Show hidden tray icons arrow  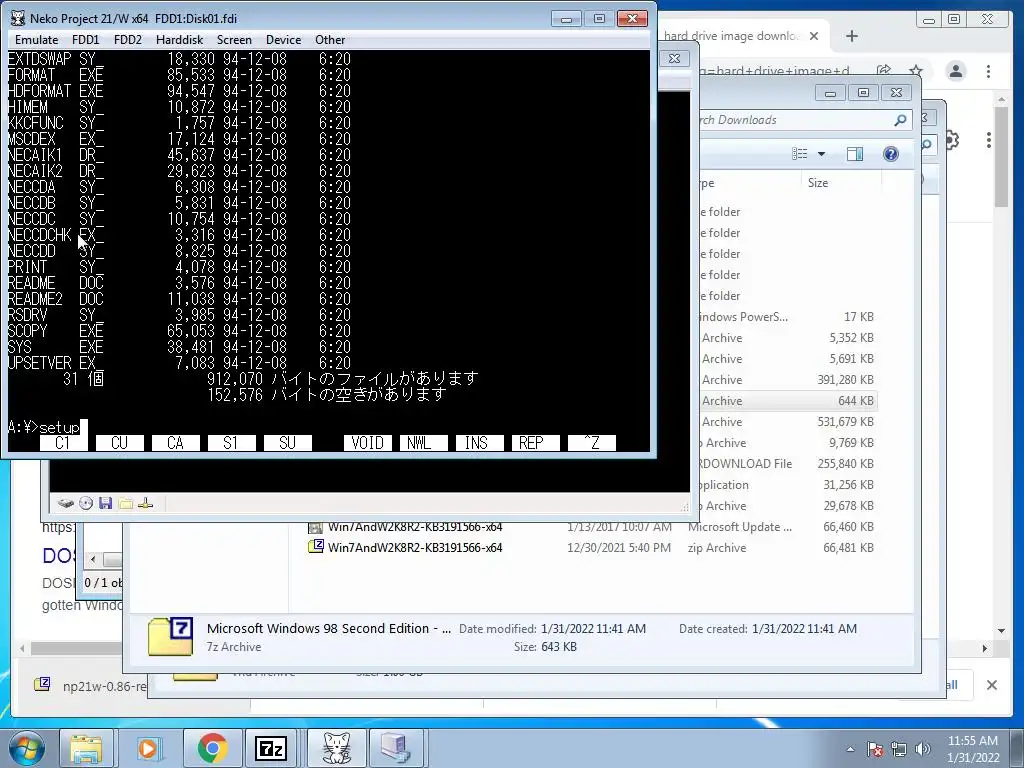pos(850,749)
